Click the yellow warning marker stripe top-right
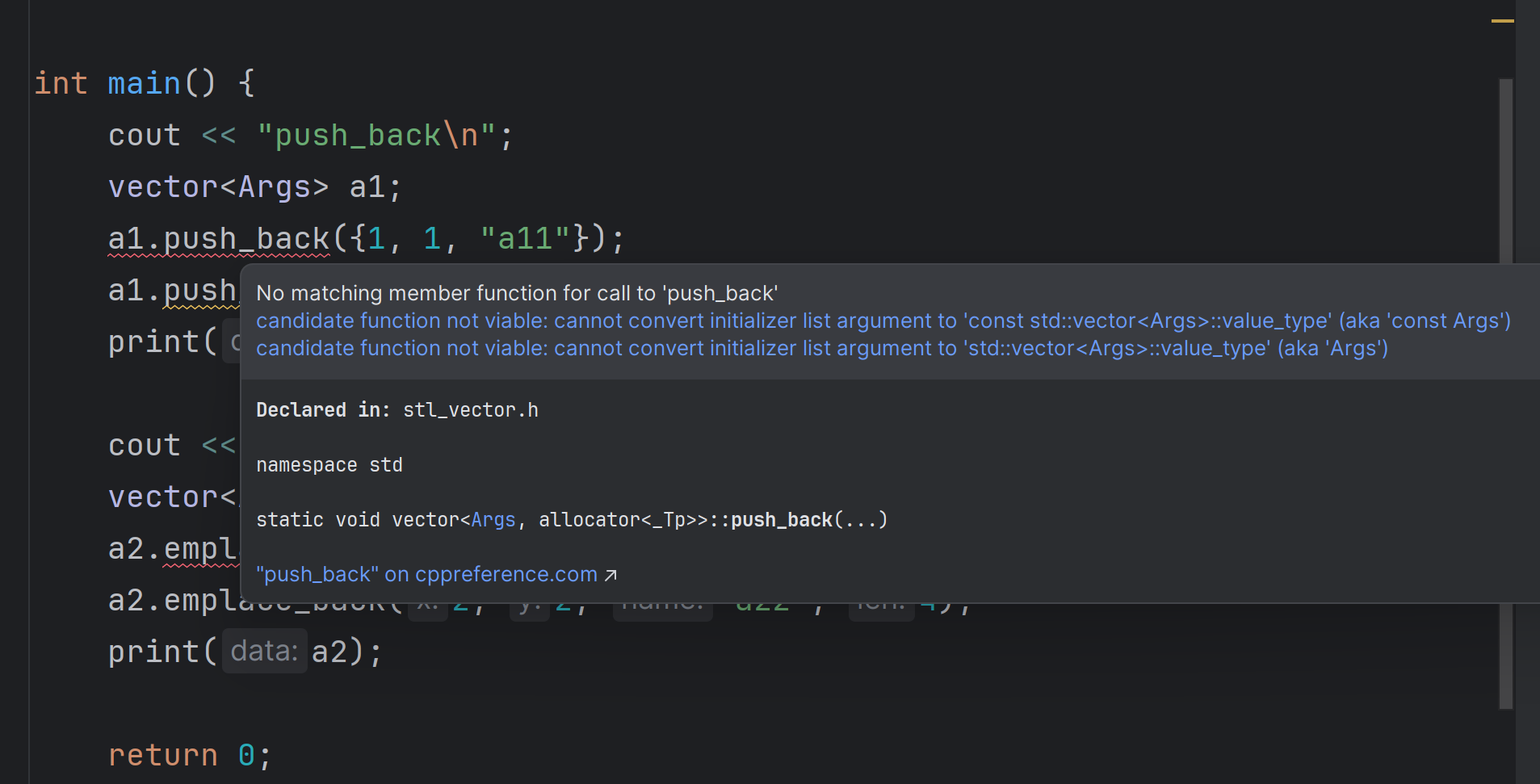The width and height of the screenshot is (1540, 784). 1504,22
